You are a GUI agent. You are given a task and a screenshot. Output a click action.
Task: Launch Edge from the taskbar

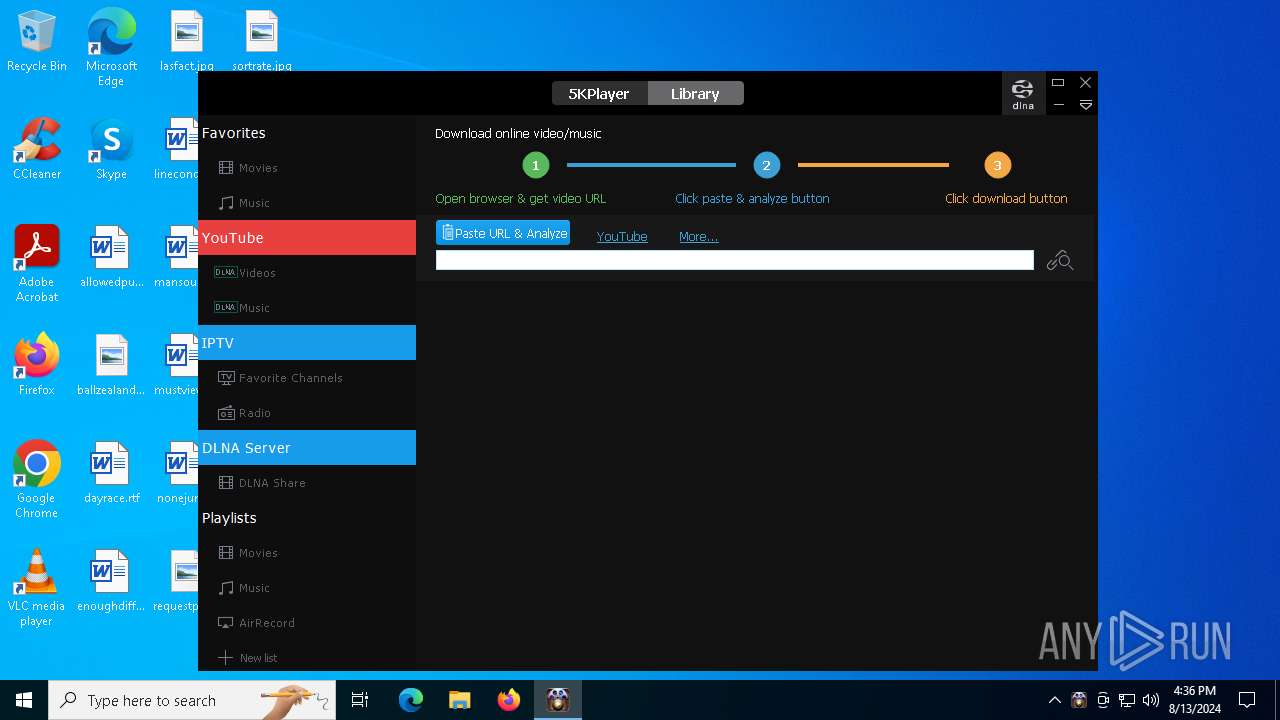pos(411,700)
